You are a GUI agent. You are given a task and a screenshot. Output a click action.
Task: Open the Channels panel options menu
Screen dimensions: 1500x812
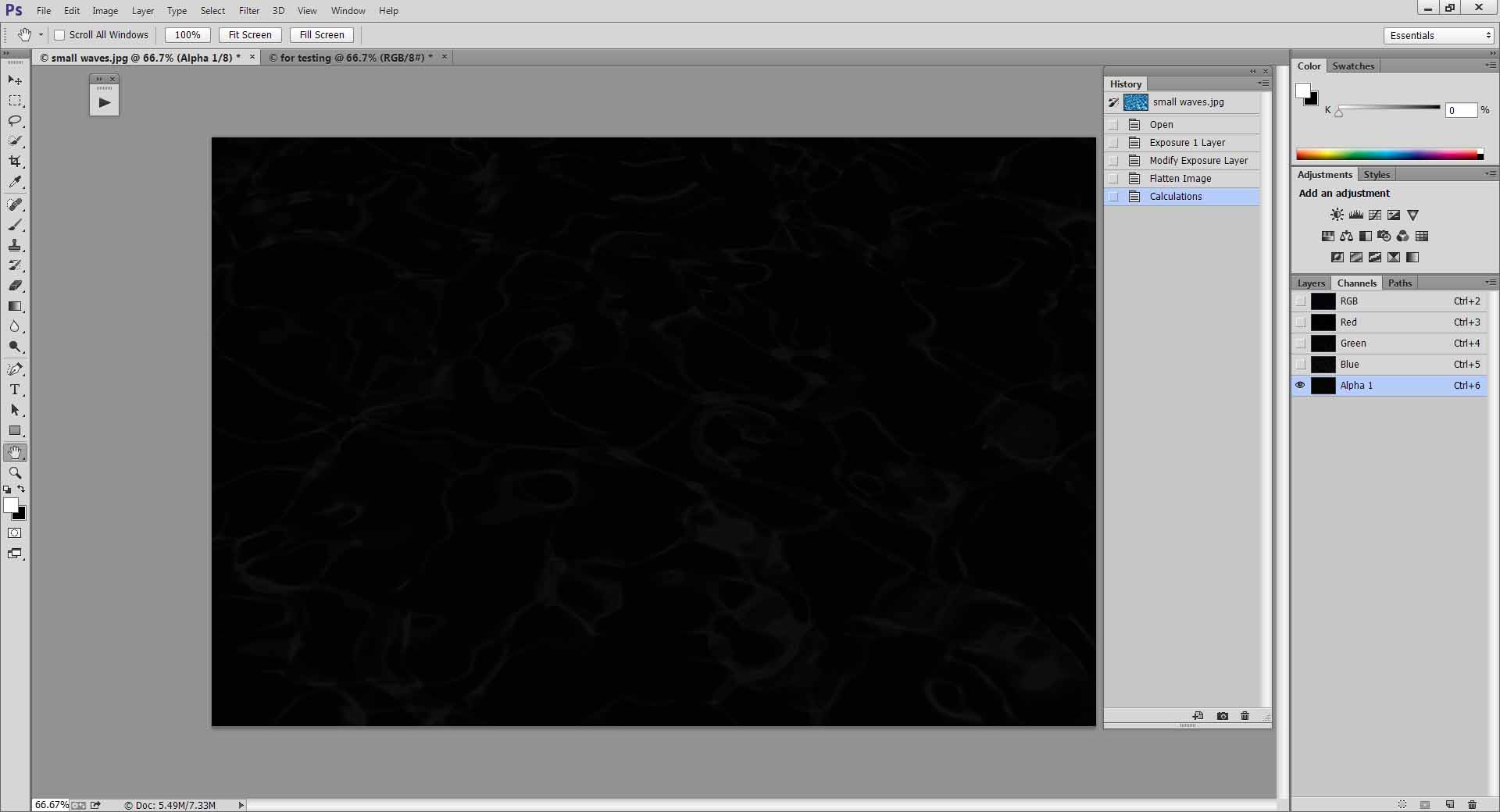pos(1491,283)
